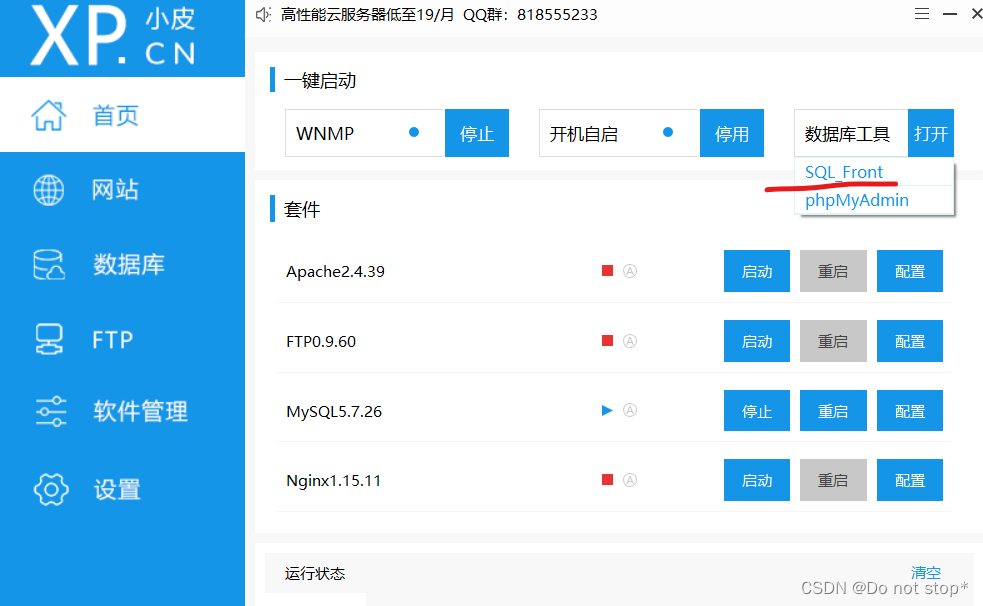
Task: Click the 一键启动 heading
Action: click(320, 81)
